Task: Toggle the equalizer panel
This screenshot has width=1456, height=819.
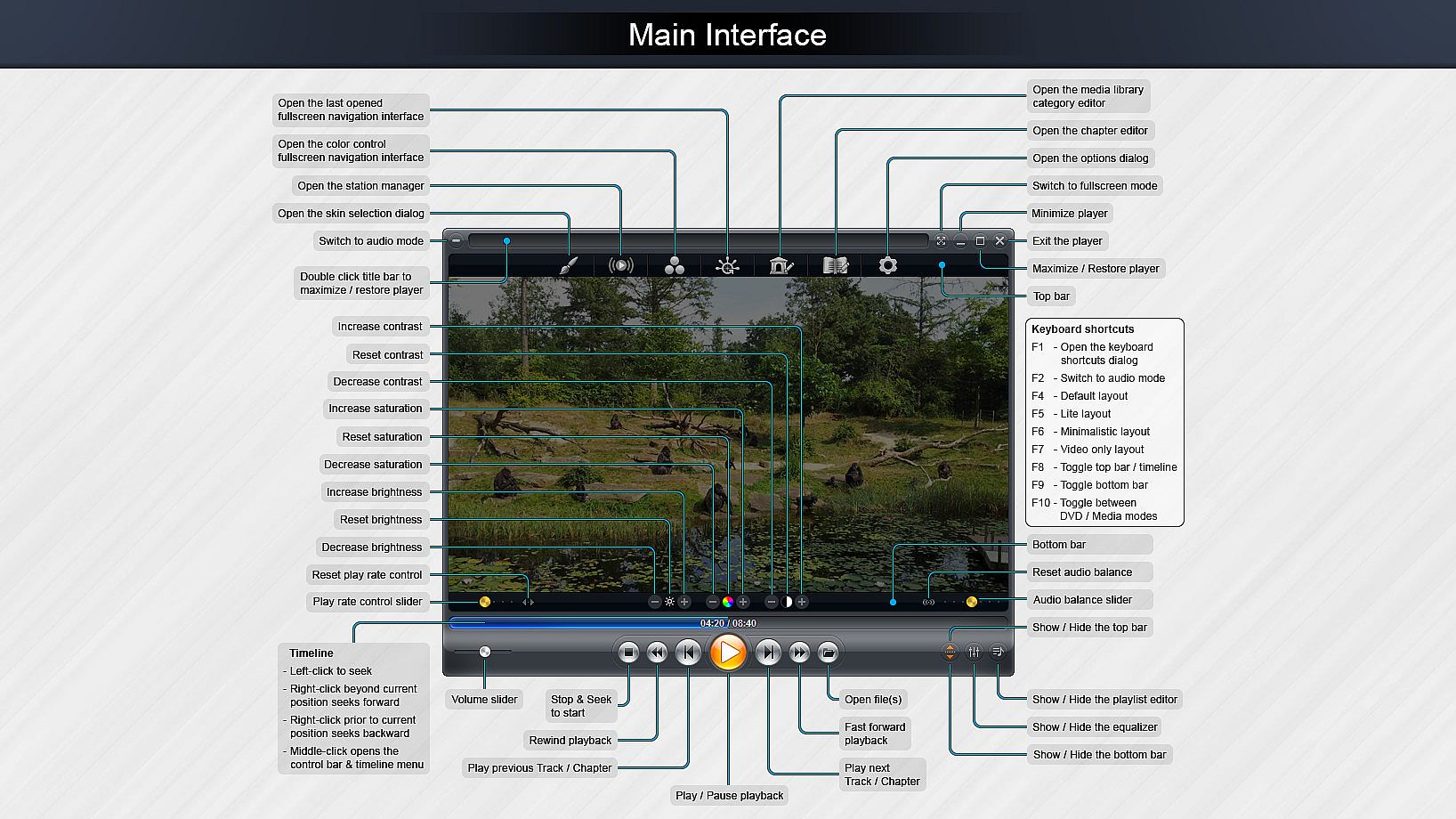Action: [974, 653]
